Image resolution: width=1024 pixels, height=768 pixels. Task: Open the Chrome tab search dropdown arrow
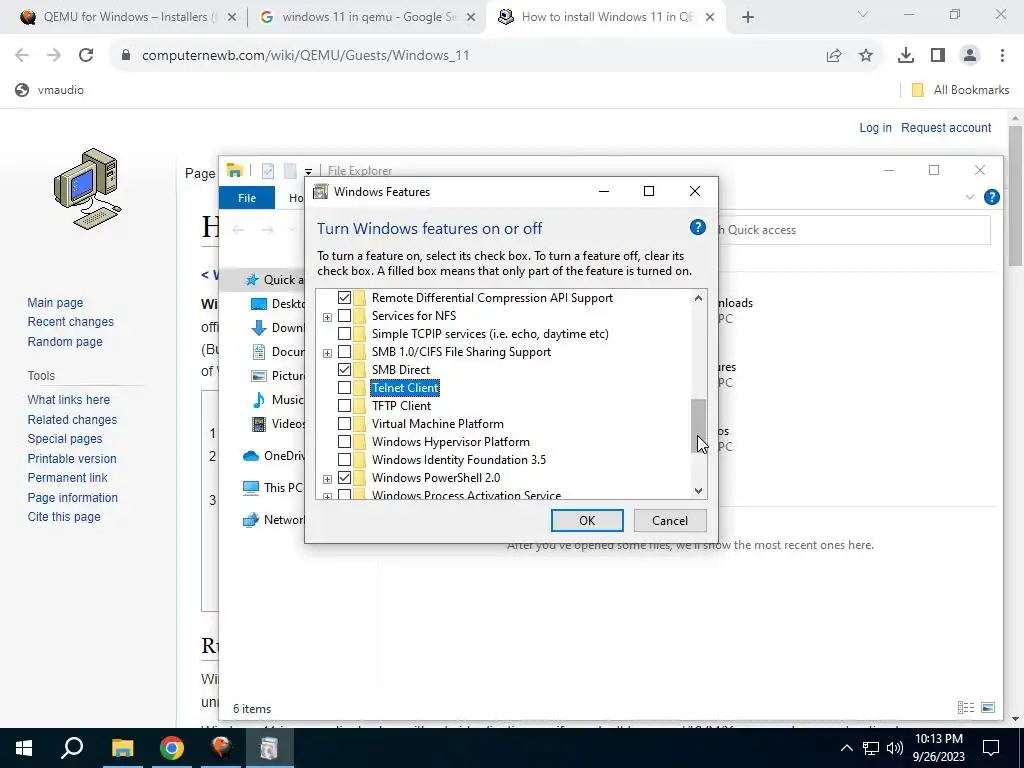(863, 14)
